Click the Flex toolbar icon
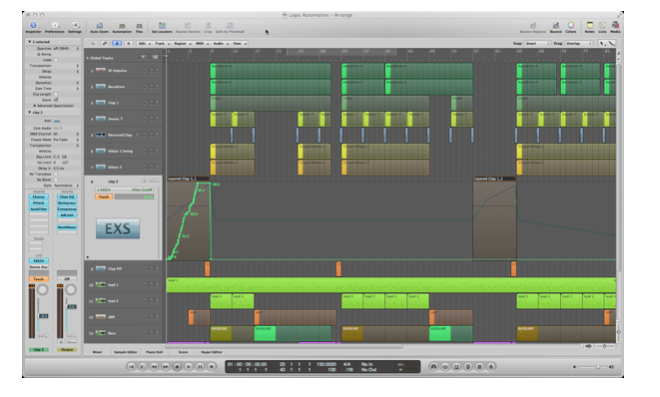 (x=139, y=27)
